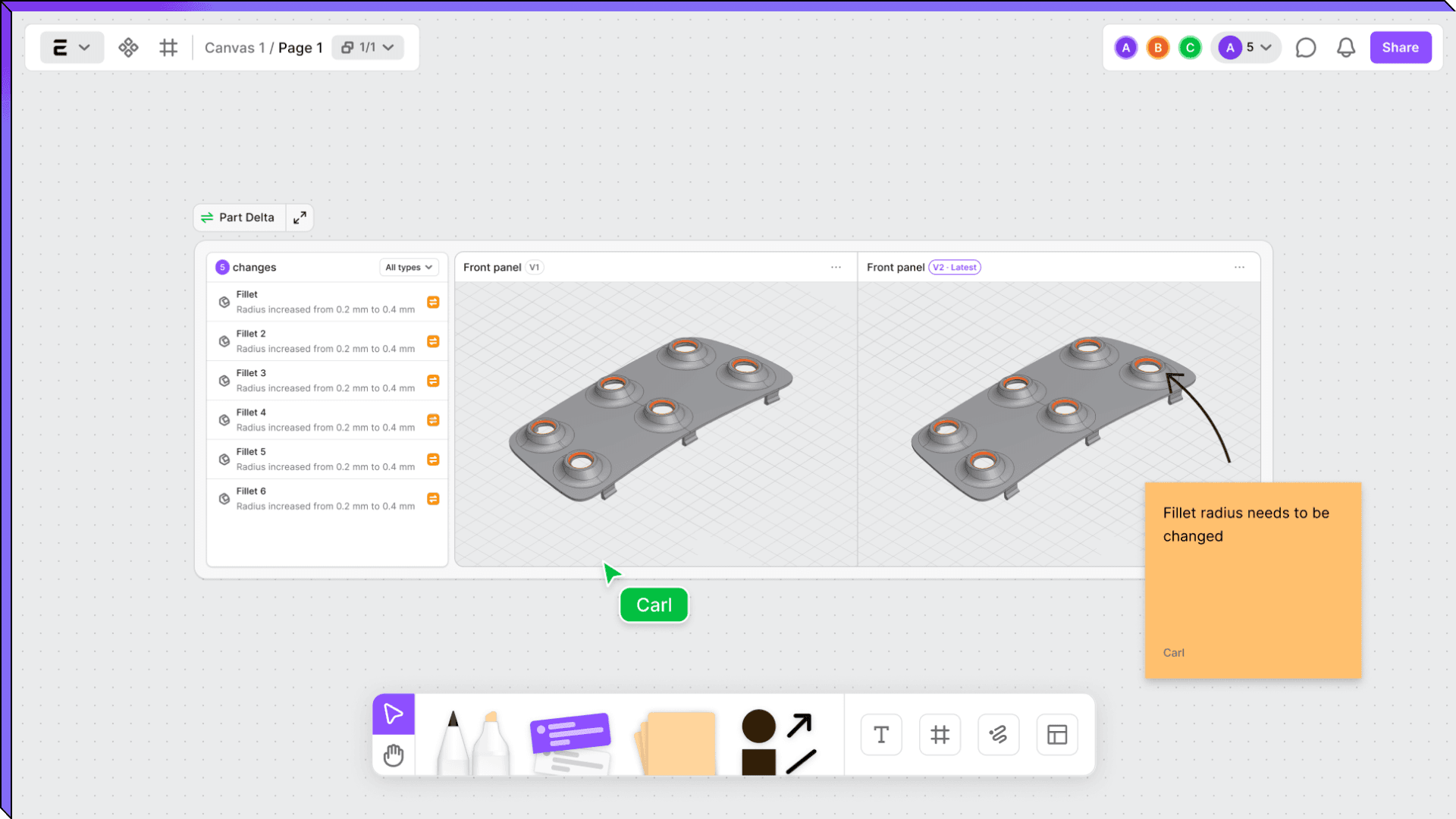Click orange avatar B
This screenshot has width=1456, height=819.
pos(1158,48)
